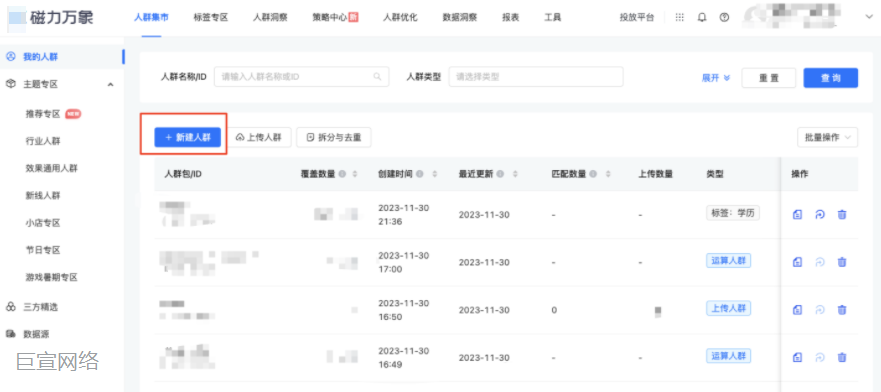Focus the 人群名称/ID input field

[302, 77]
